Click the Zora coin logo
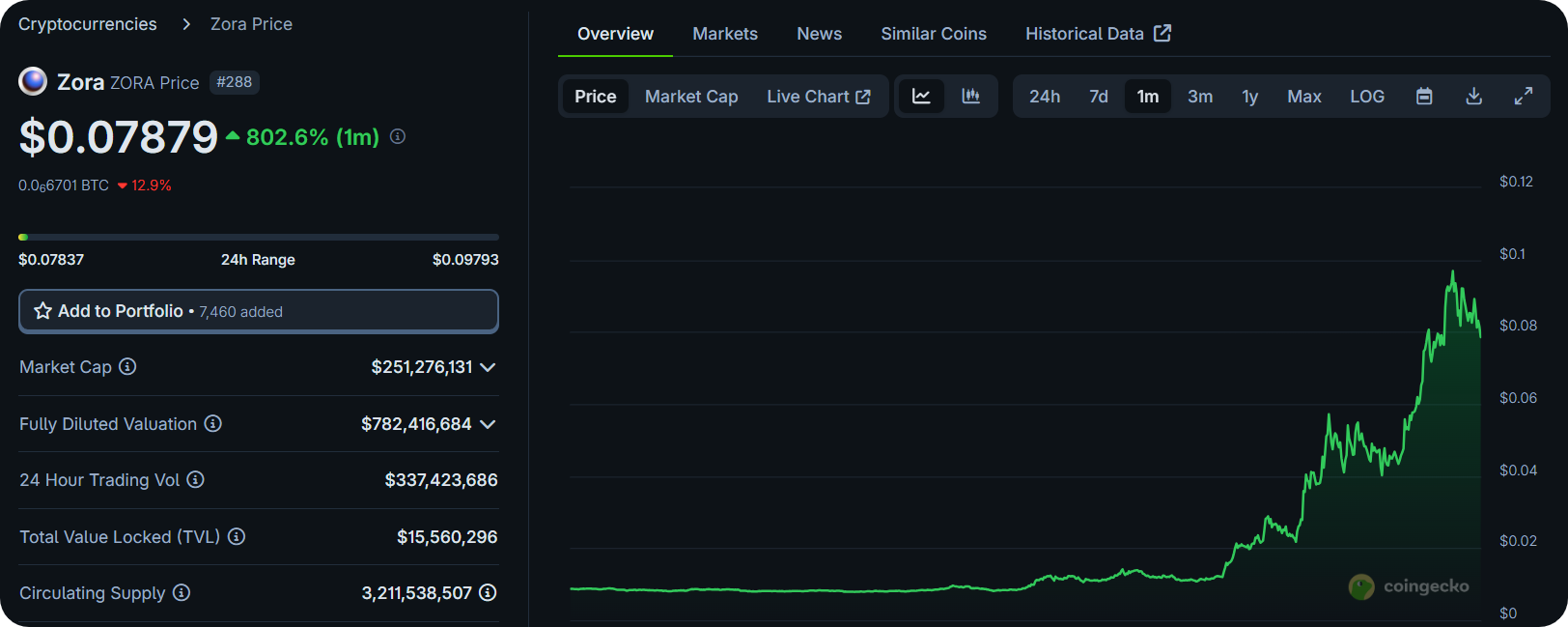The height and width of the screenshot is (627, 1568). point(33,82)
